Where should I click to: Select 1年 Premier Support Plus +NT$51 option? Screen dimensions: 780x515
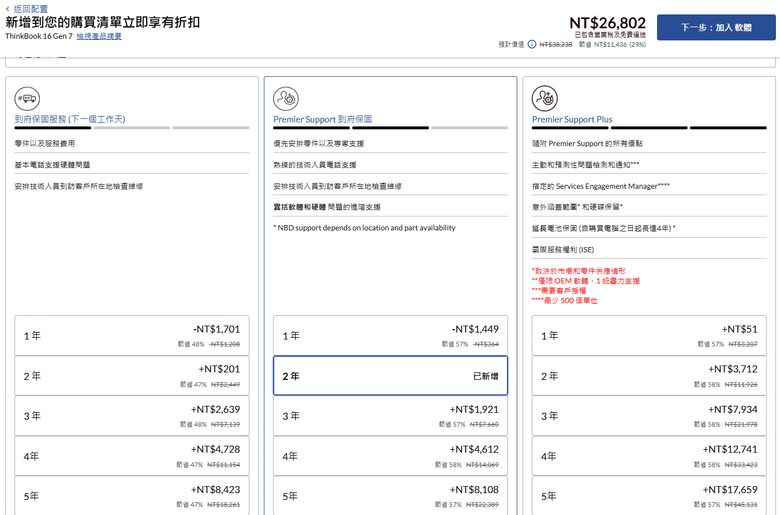[x=649, y=335]
